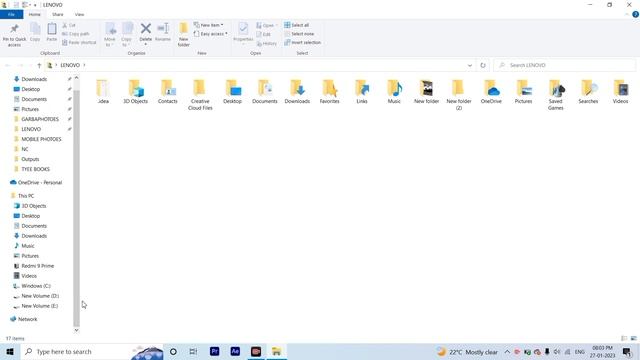Select the Desktop folder in file pane
This screenshot has width=640, height=360.
point(233,91)
